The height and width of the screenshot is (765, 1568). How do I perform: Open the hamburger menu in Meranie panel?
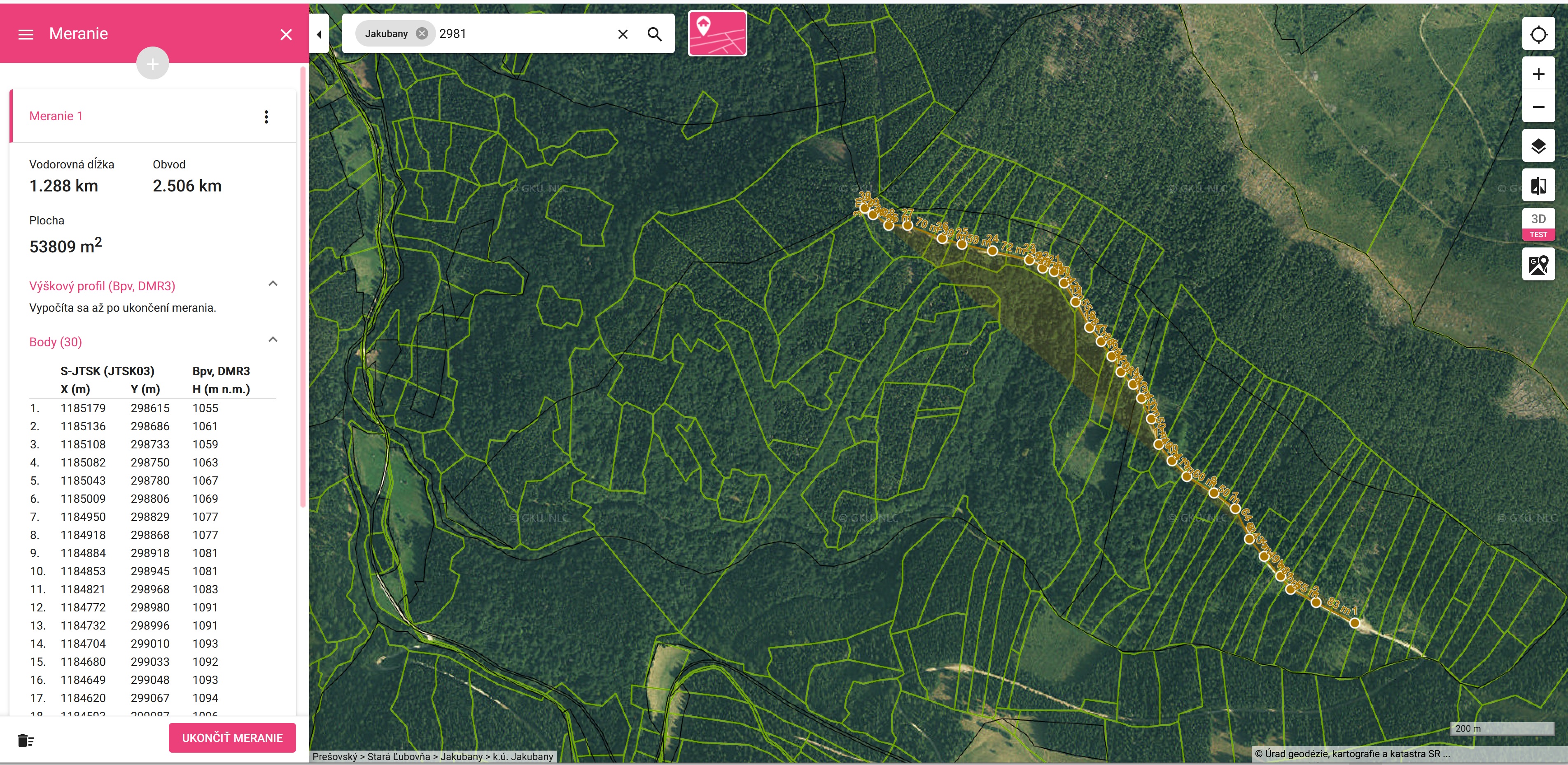26,35
